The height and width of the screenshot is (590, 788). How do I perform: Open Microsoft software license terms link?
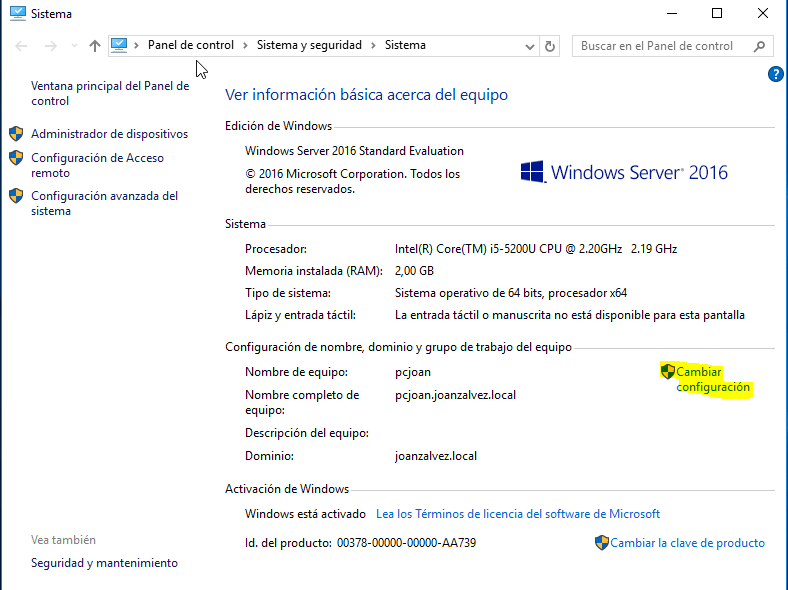[x=518, y=514]
